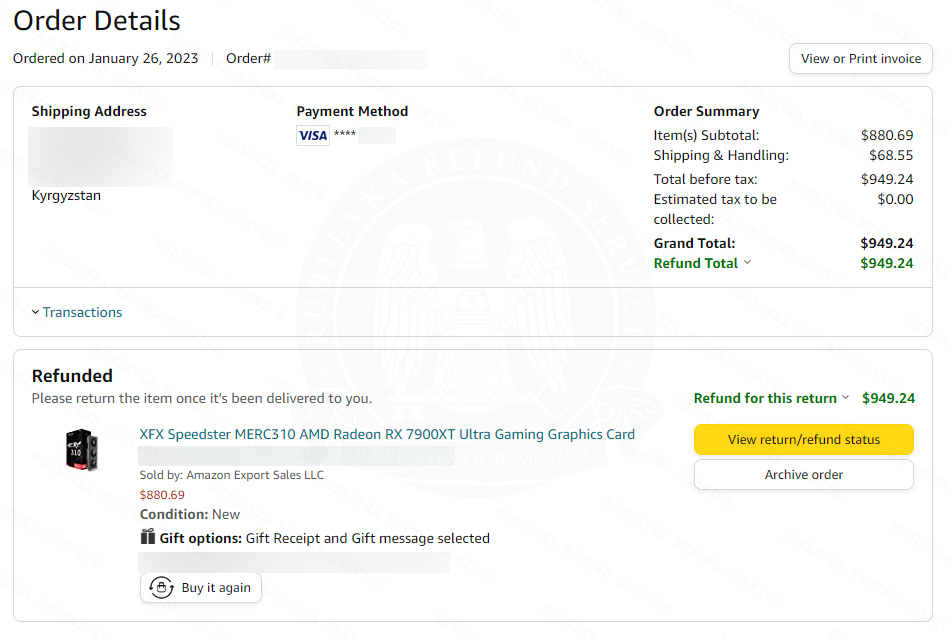This screenshot has width=948, height=637.
Task: Click the green $949.24 refund total amount
Action: pos(886,264)
